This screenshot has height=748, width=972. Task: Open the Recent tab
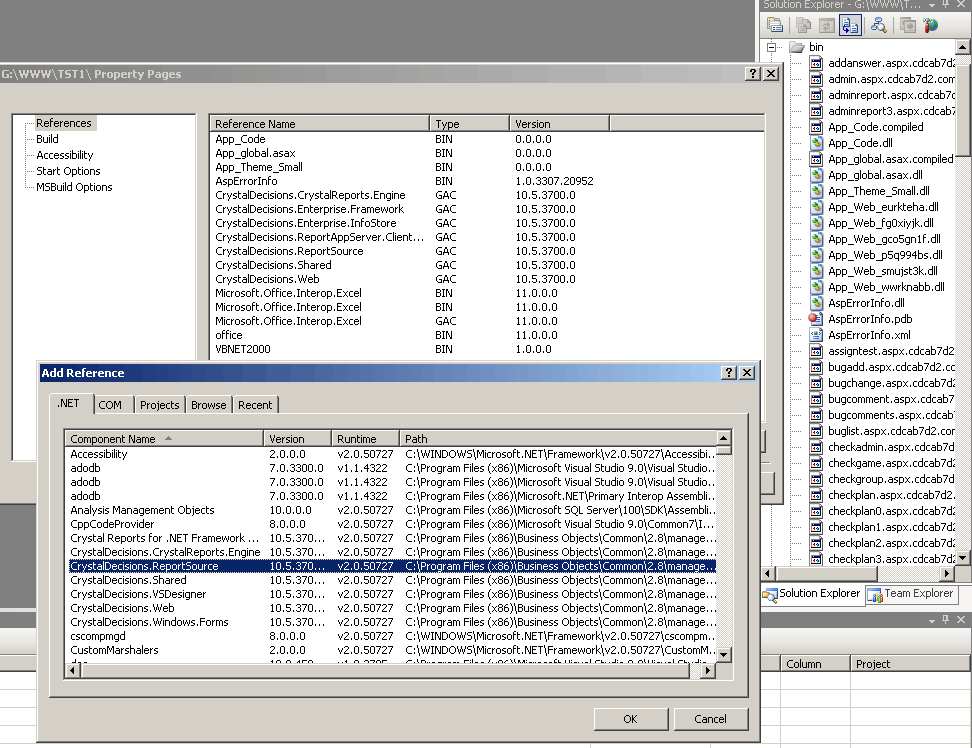pos(255,405)
